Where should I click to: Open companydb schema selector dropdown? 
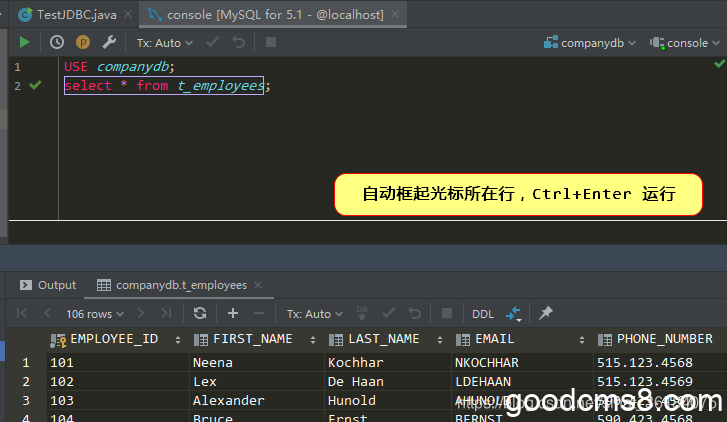click(x=589, y=43)
